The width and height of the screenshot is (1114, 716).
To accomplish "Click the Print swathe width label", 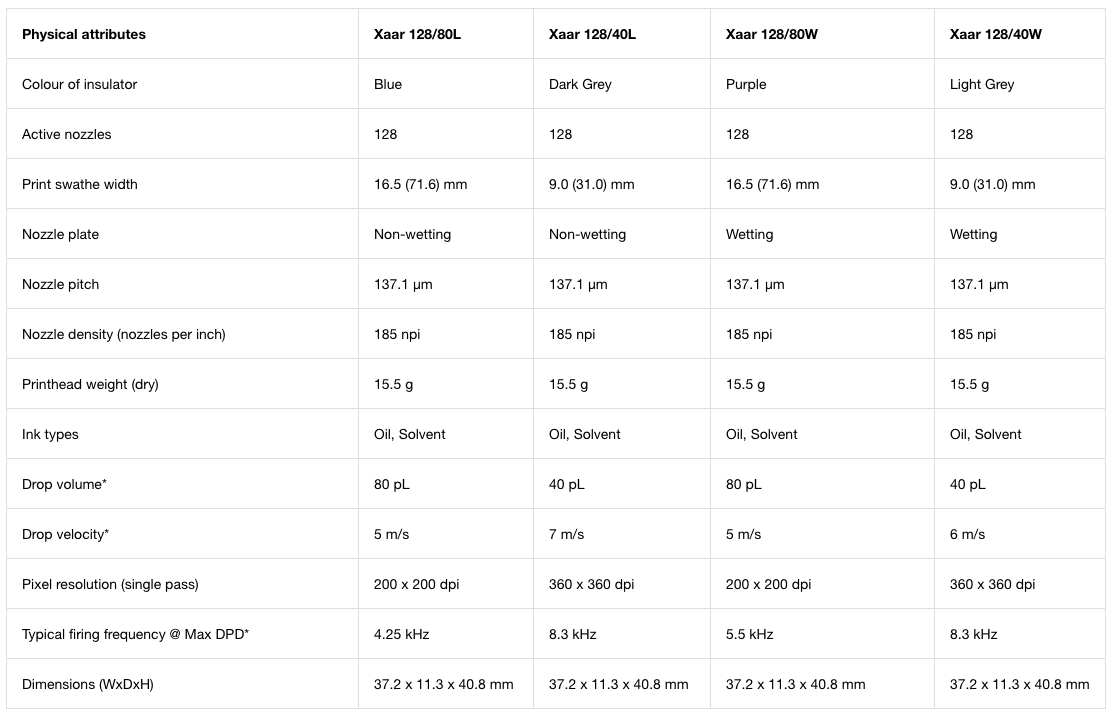I will tap(80, 184).
